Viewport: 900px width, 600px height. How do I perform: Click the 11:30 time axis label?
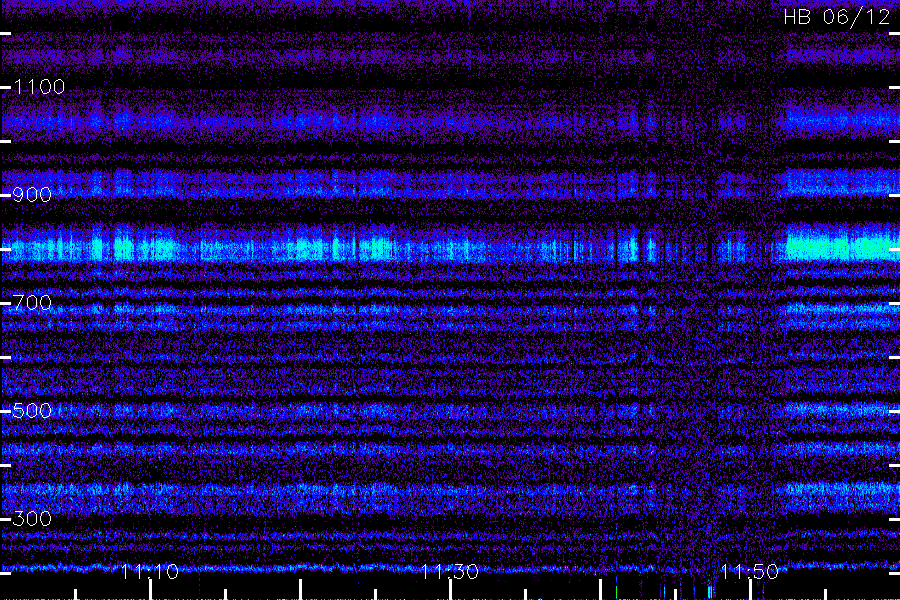tap(449, 571)
